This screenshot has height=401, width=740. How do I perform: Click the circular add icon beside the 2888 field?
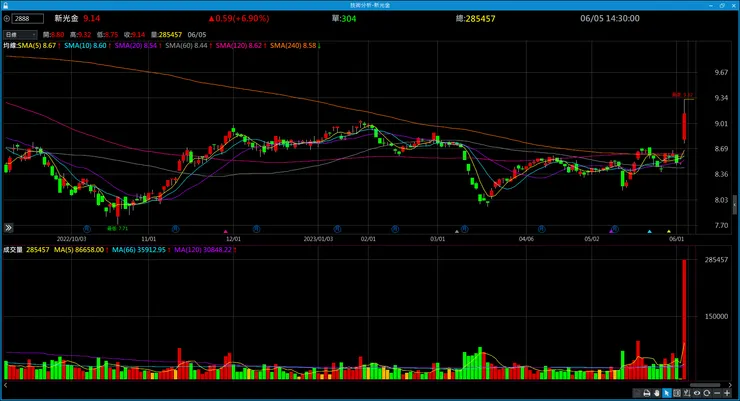7,19
